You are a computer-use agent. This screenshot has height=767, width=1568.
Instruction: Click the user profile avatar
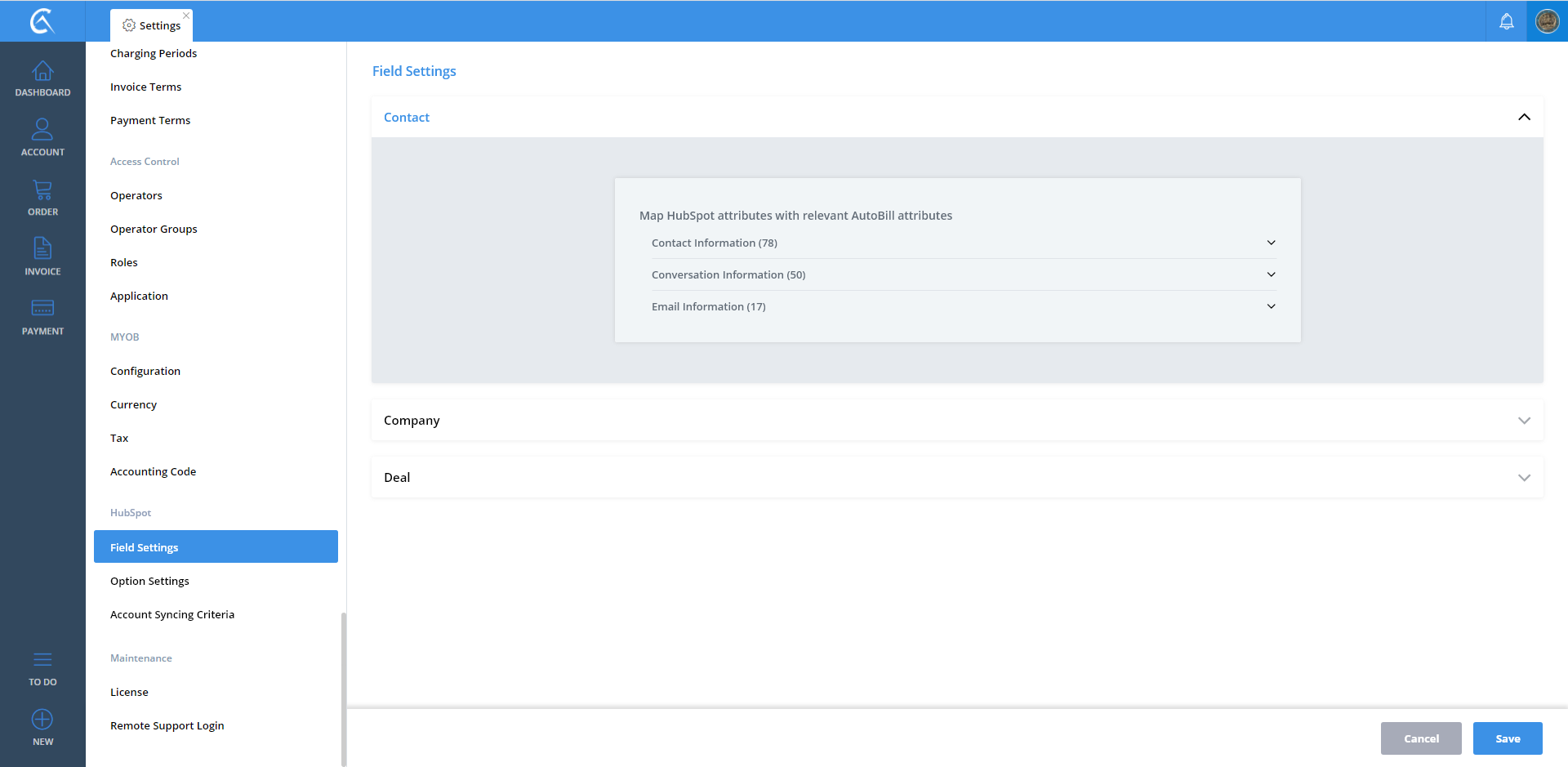[x=1547, y=21]
